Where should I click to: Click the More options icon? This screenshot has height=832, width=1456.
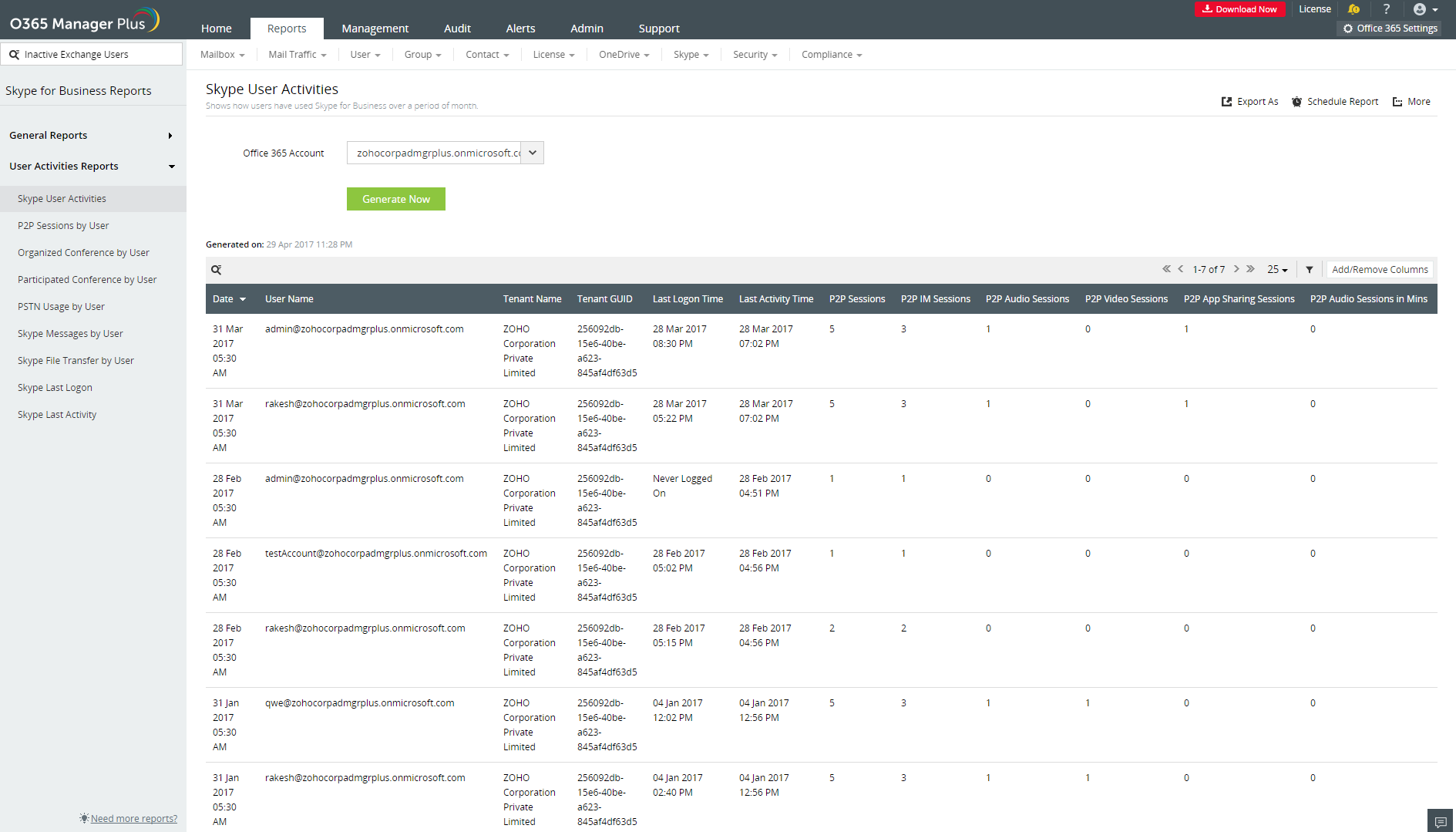coord(1397,102)
